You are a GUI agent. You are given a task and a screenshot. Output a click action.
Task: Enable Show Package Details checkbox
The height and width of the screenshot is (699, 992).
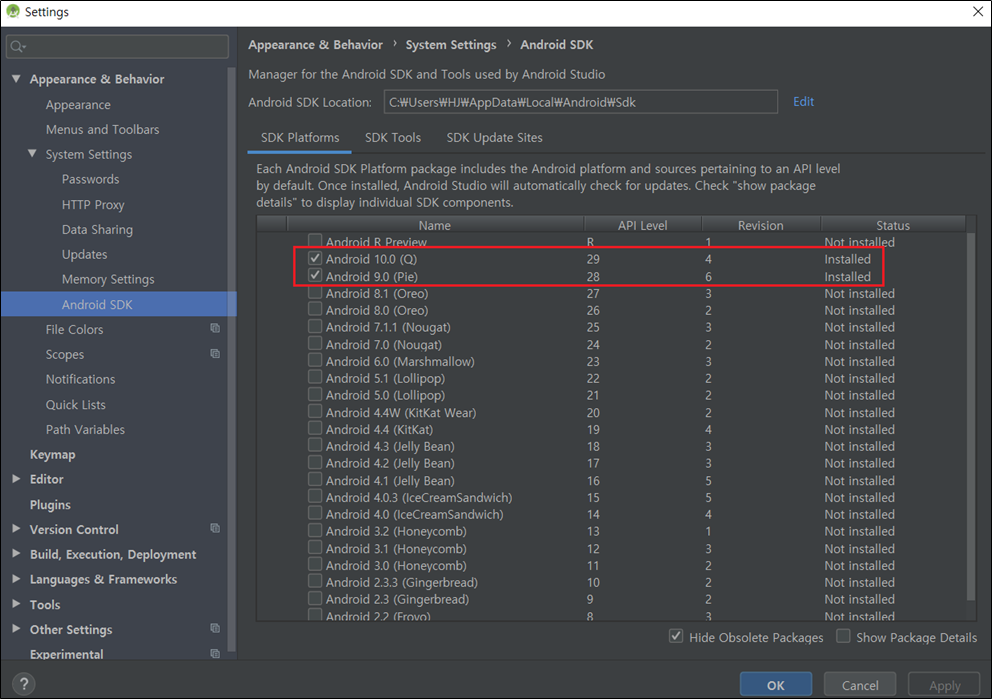pyautogui.click(x=843, y=636)
